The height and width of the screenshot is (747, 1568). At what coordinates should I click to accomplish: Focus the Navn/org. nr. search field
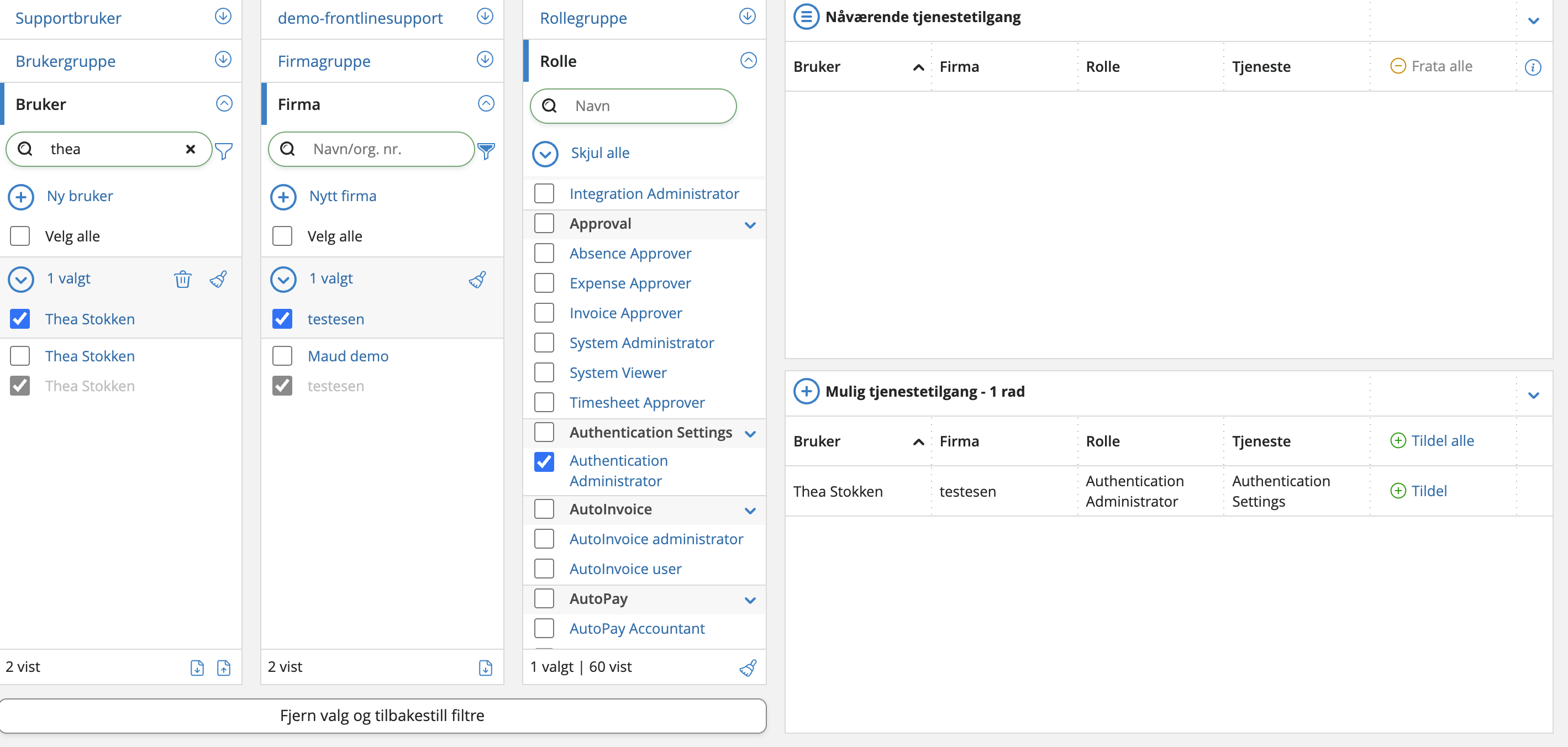tap(371, 149)
